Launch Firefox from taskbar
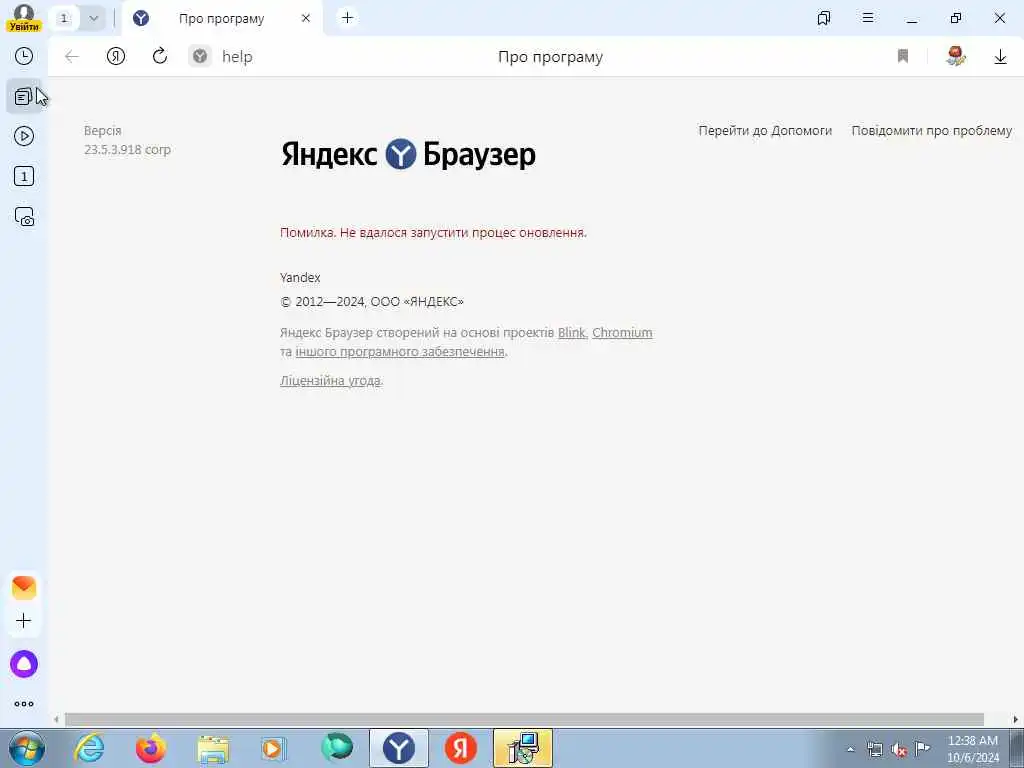The height and width of the screenshot is (768, 1024). click(151, 748)
